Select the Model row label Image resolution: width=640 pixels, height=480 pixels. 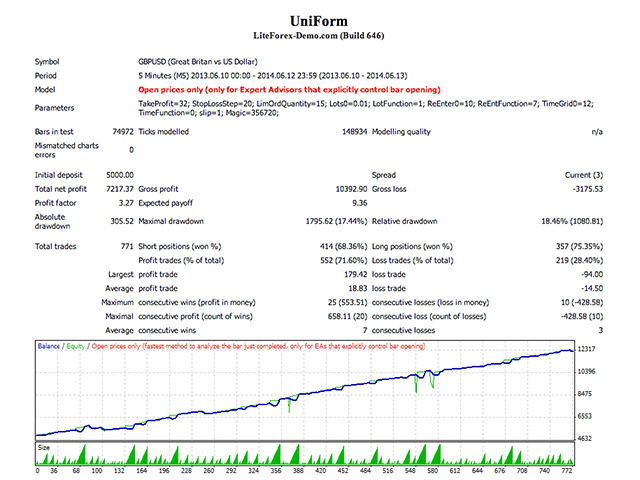45,90
